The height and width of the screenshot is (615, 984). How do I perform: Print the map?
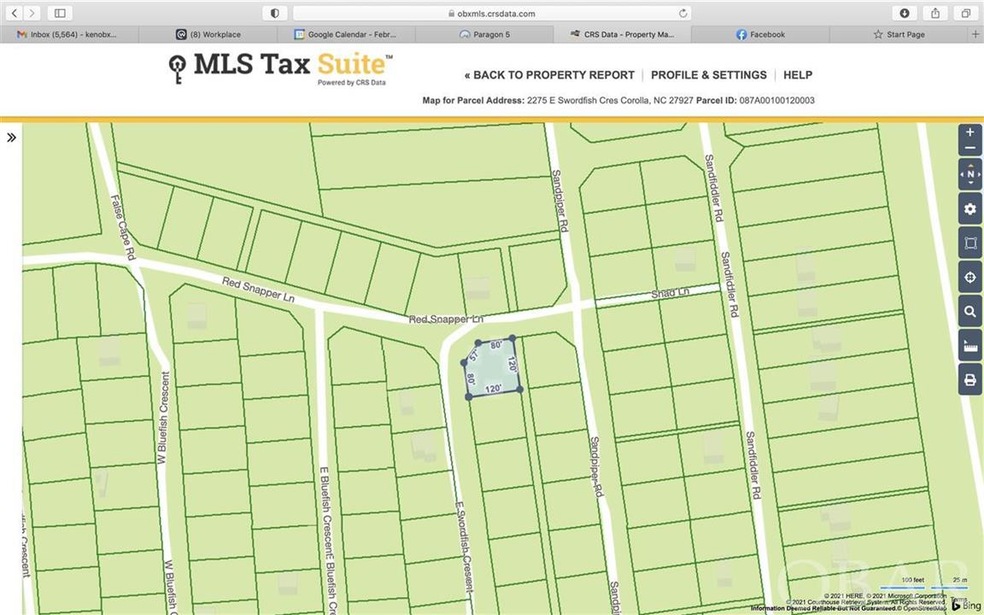(969, 380)
